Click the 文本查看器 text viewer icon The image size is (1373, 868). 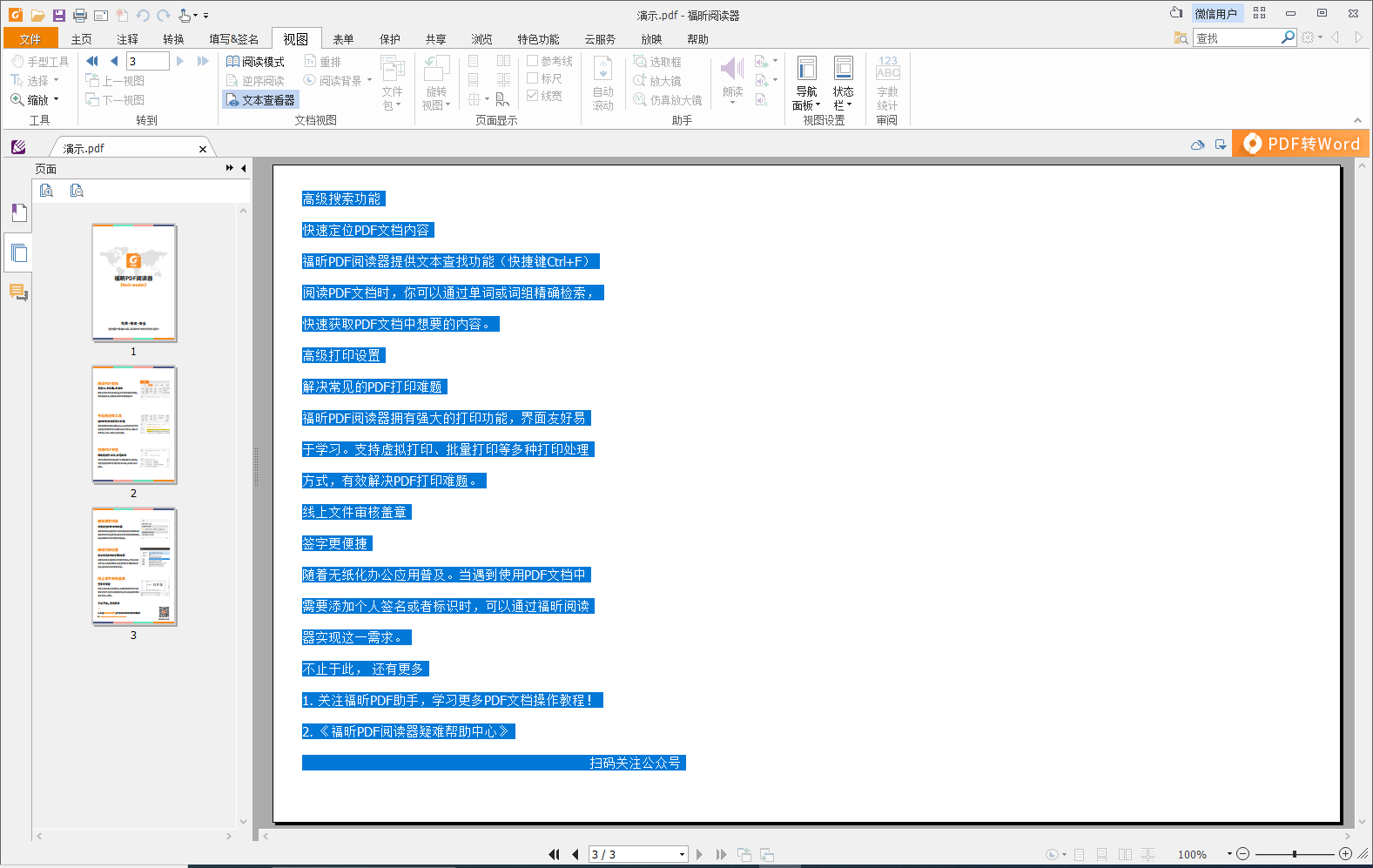tap(232, 100)
